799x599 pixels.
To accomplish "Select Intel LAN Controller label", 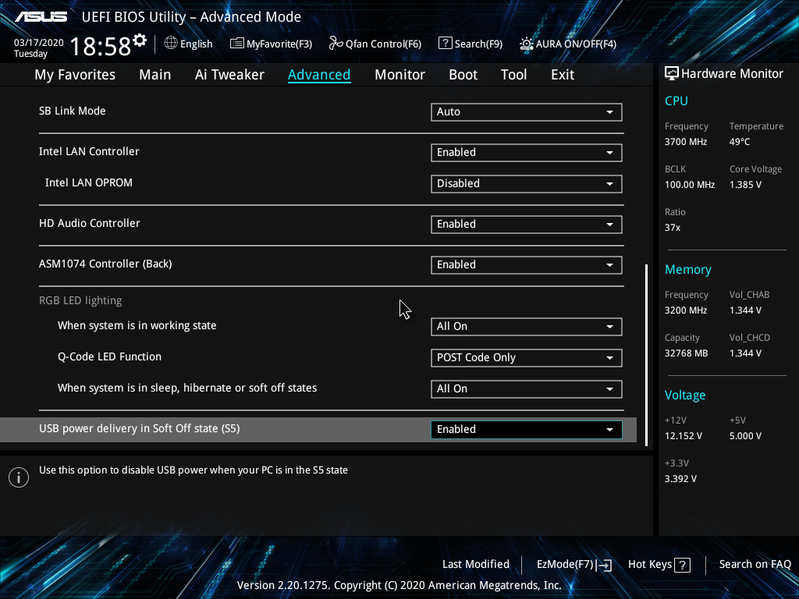I will coord(89,151).
